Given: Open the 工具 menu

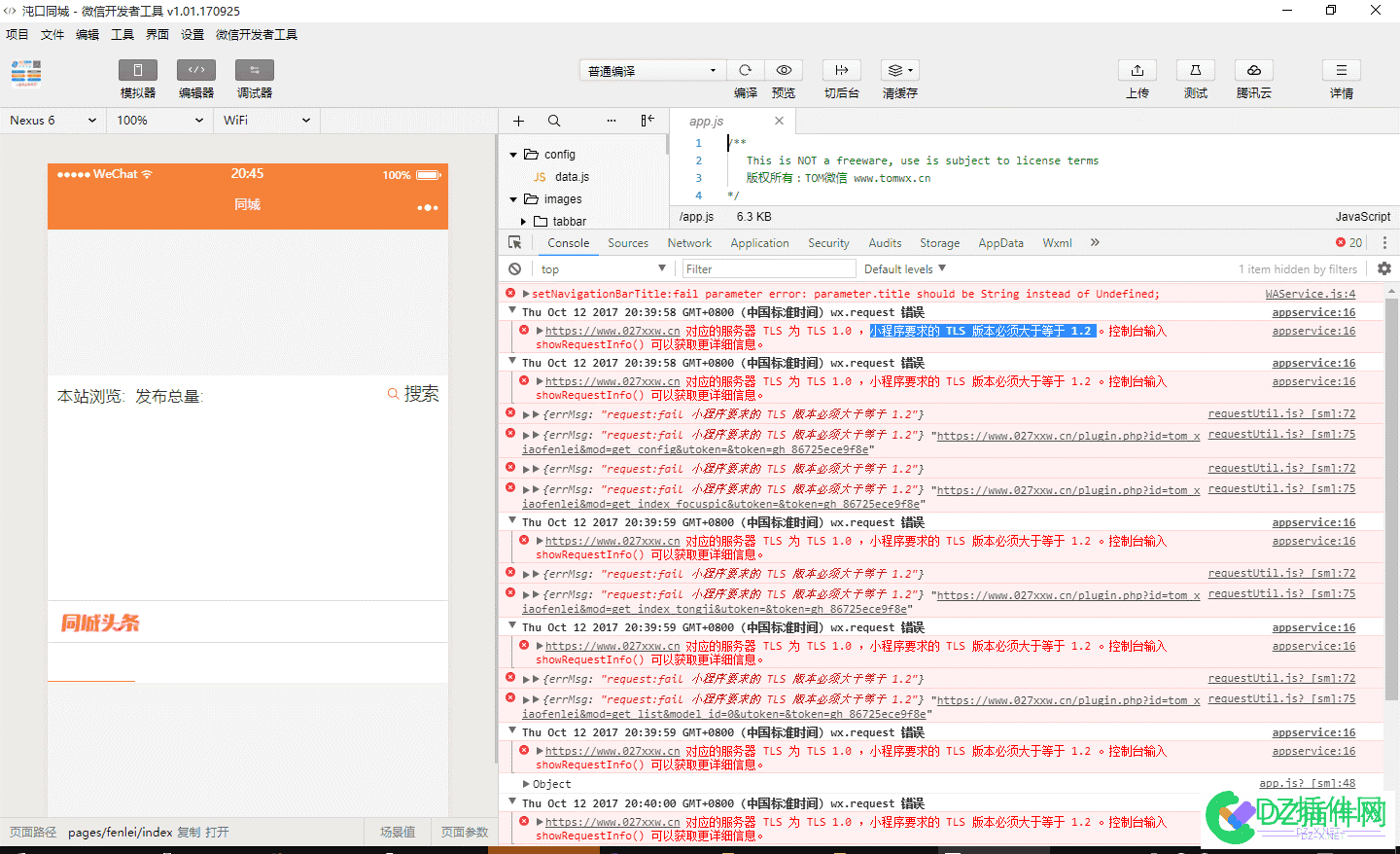Looking at the screenshot, I should pos(122,35).
